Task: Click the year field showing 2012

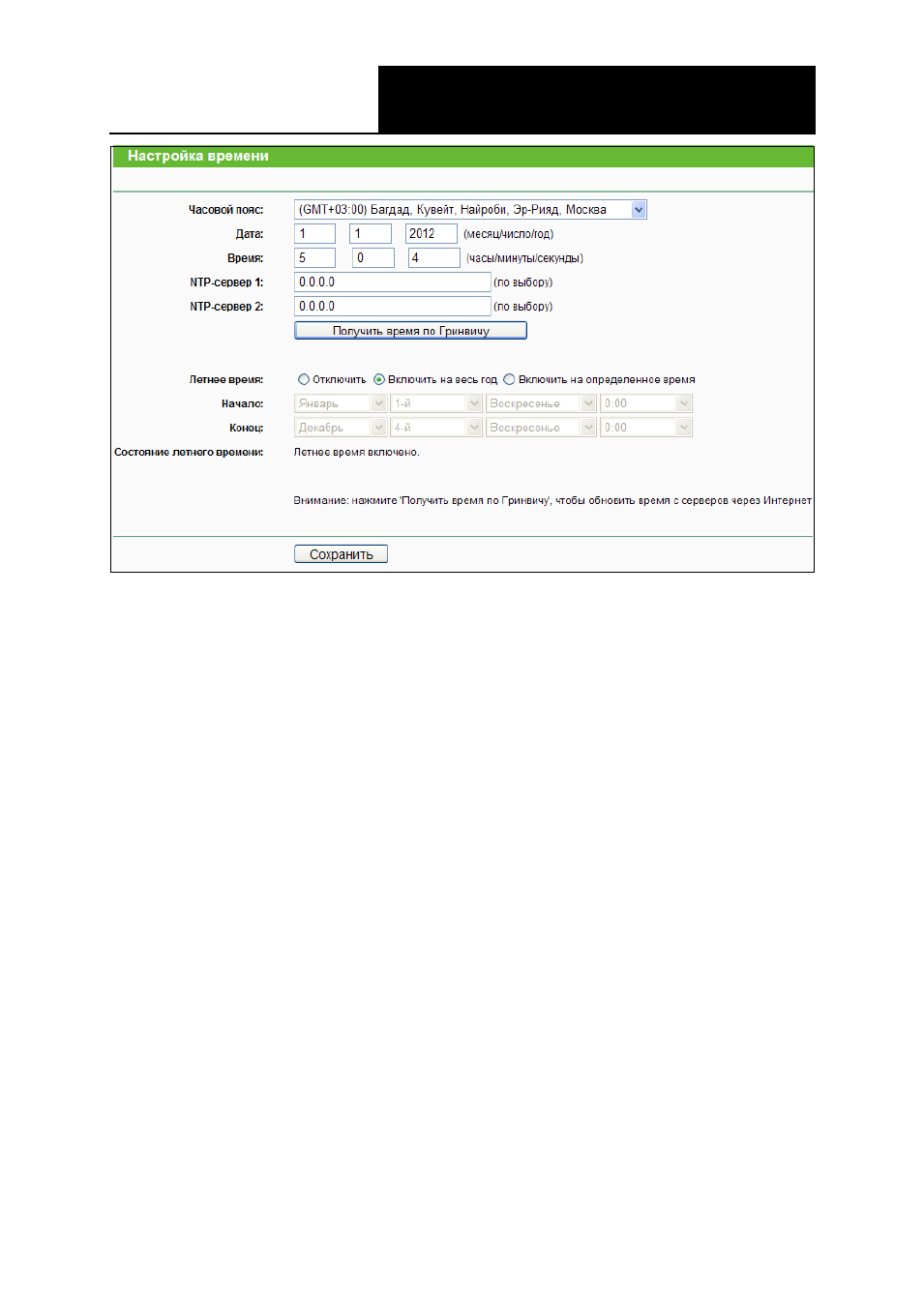Action: [431, 234]
